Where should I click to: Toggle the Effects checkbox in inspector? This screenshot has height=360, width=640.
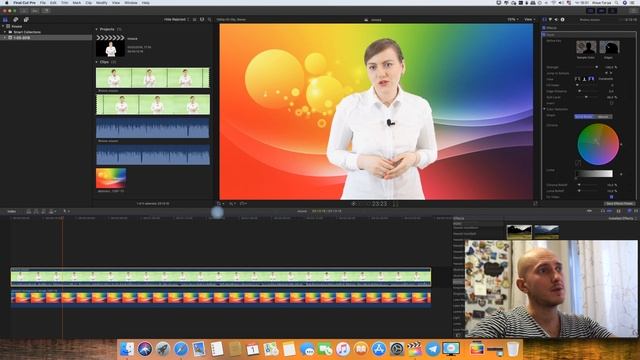tap(544, 28)
